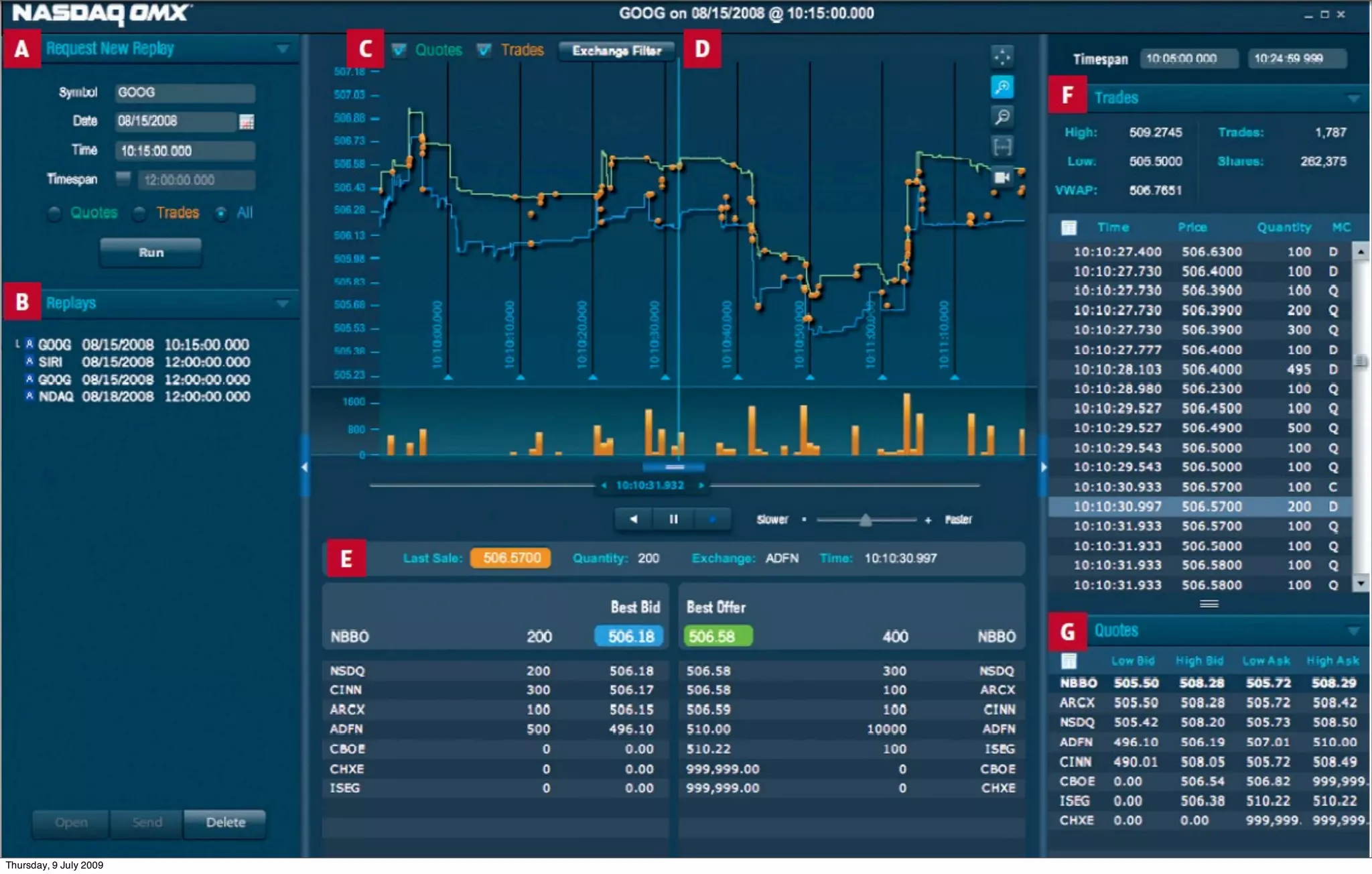Uncheck the Trades chart checkbox
Image resolution: width=1372 pixels, height=874 pixels.
484,50
